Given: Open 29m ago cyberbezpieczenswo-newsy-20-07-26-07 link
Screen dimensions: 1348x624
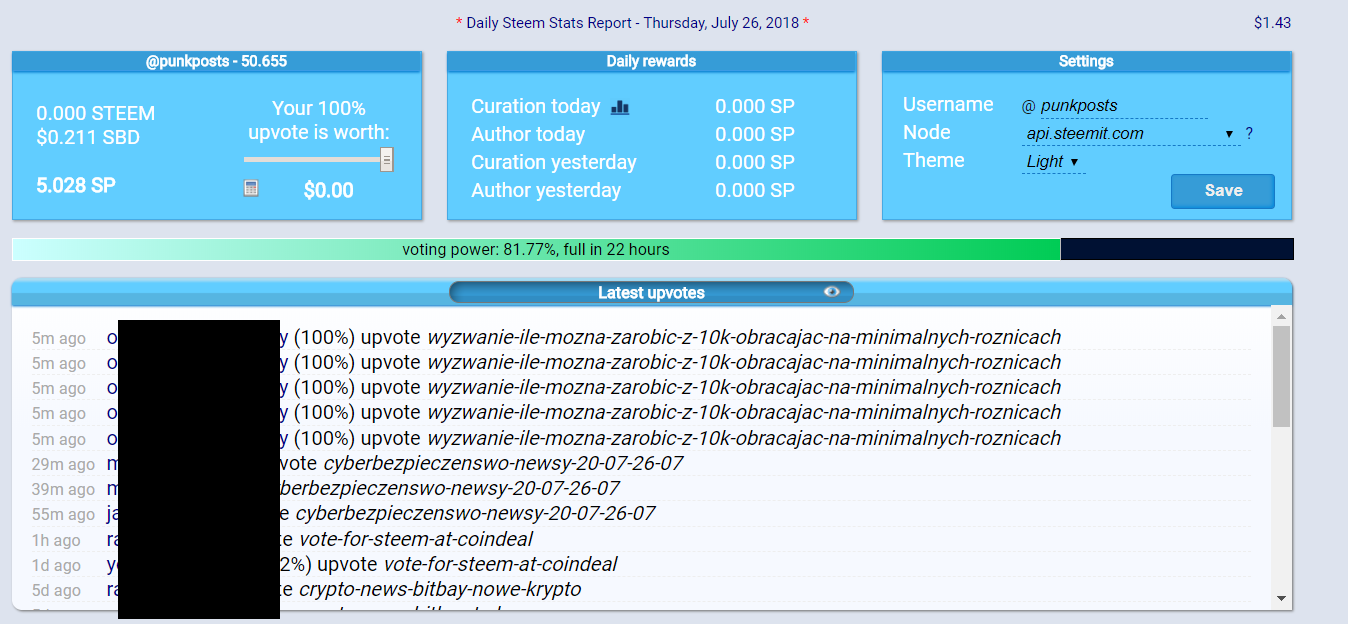Looking at the screenshot, I should point(503,463).
